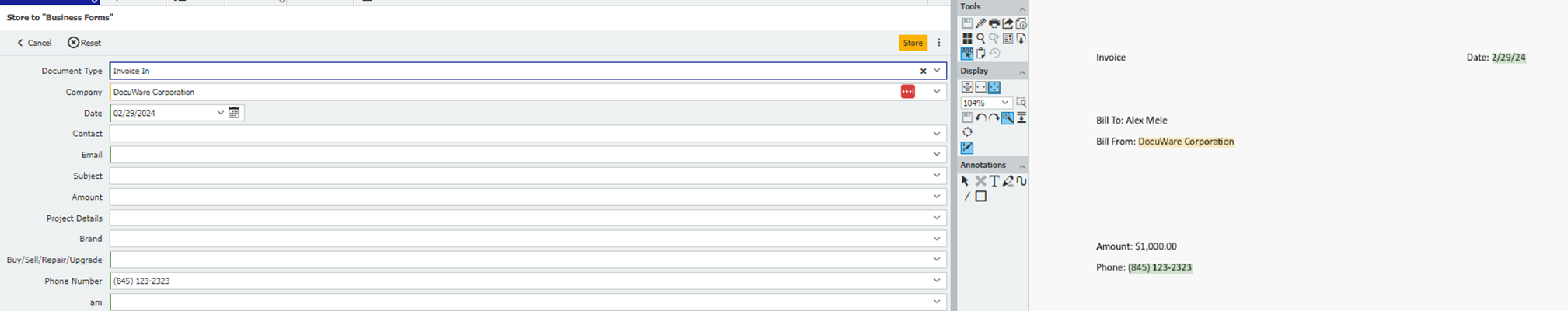Click the align-to-top bar icon in Display
The height and width of the screenshot is (311, 1568).
1021,117
